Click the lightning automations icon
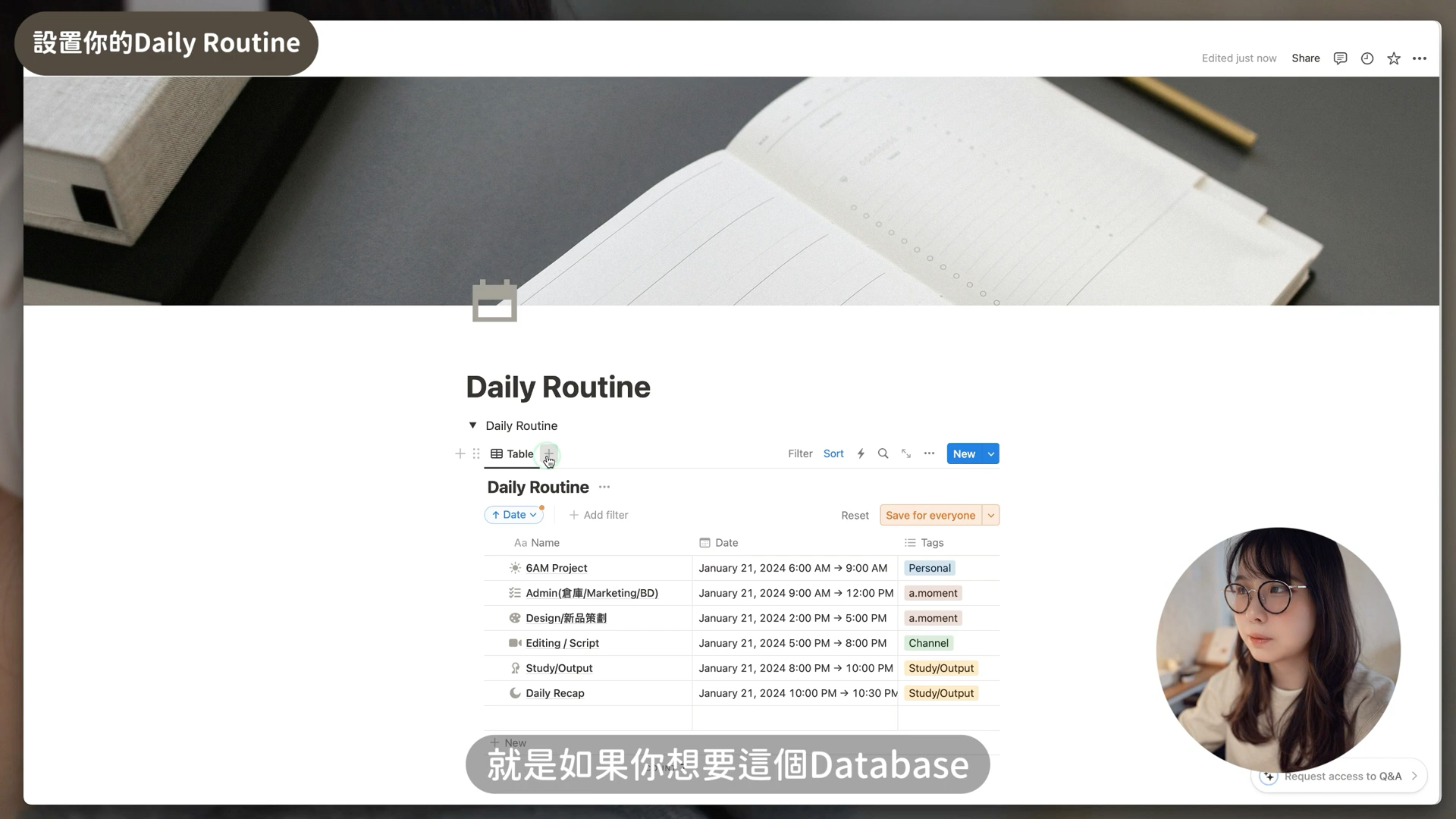Viewport: 1456px width, 819px height. coord(861,453)
